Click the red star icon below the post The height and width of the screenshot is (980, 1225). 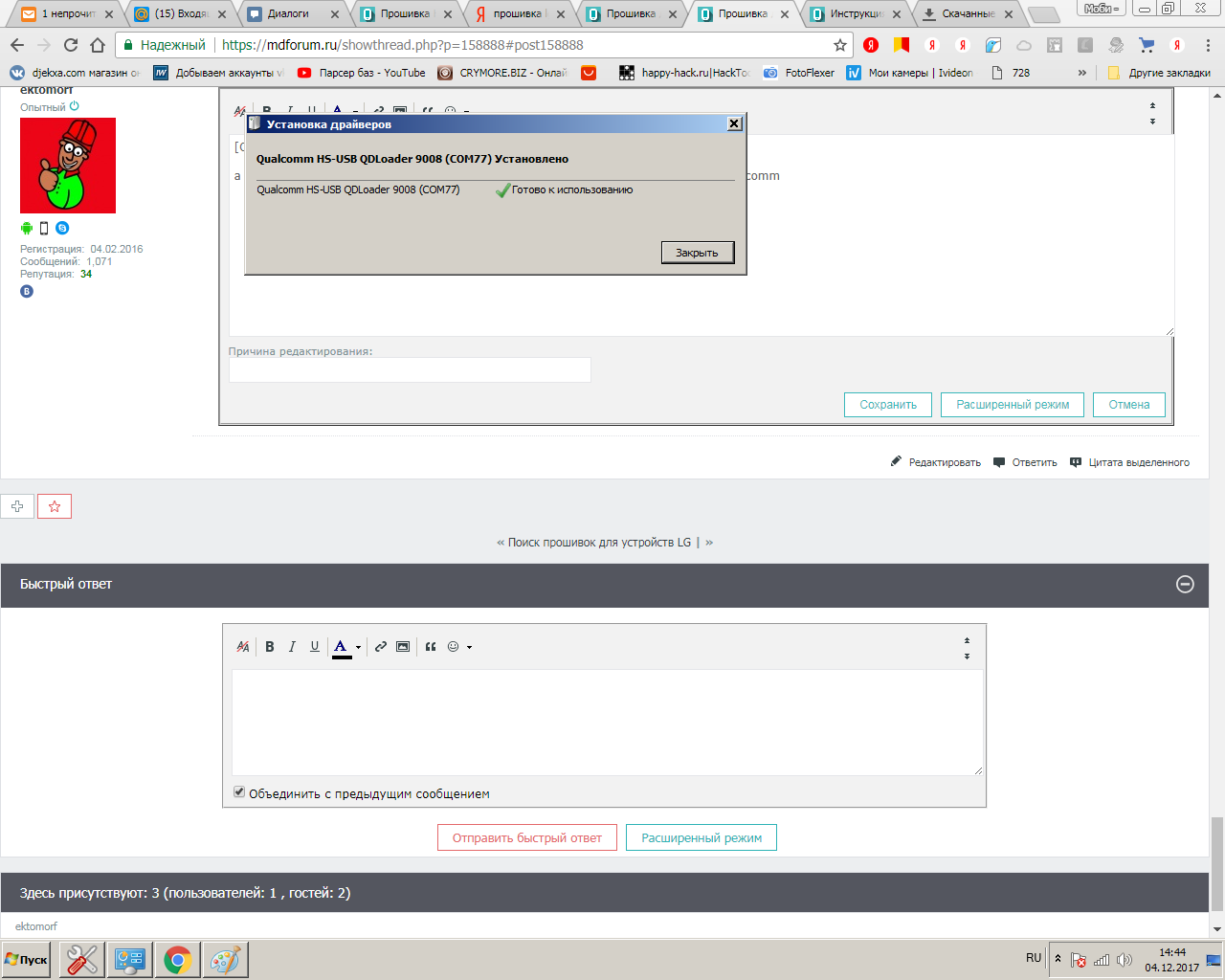55,506
